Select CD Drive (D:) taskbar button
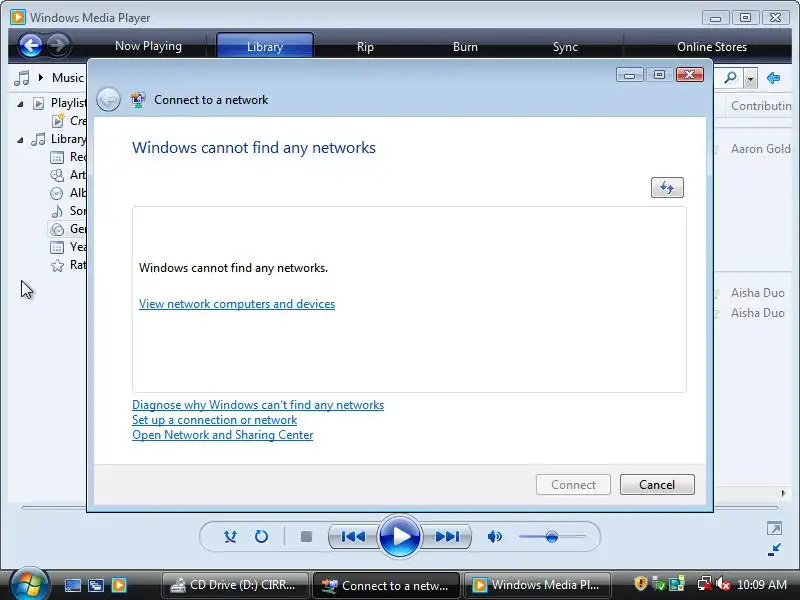Screen dimensions: 800x600 click(235, 585)
